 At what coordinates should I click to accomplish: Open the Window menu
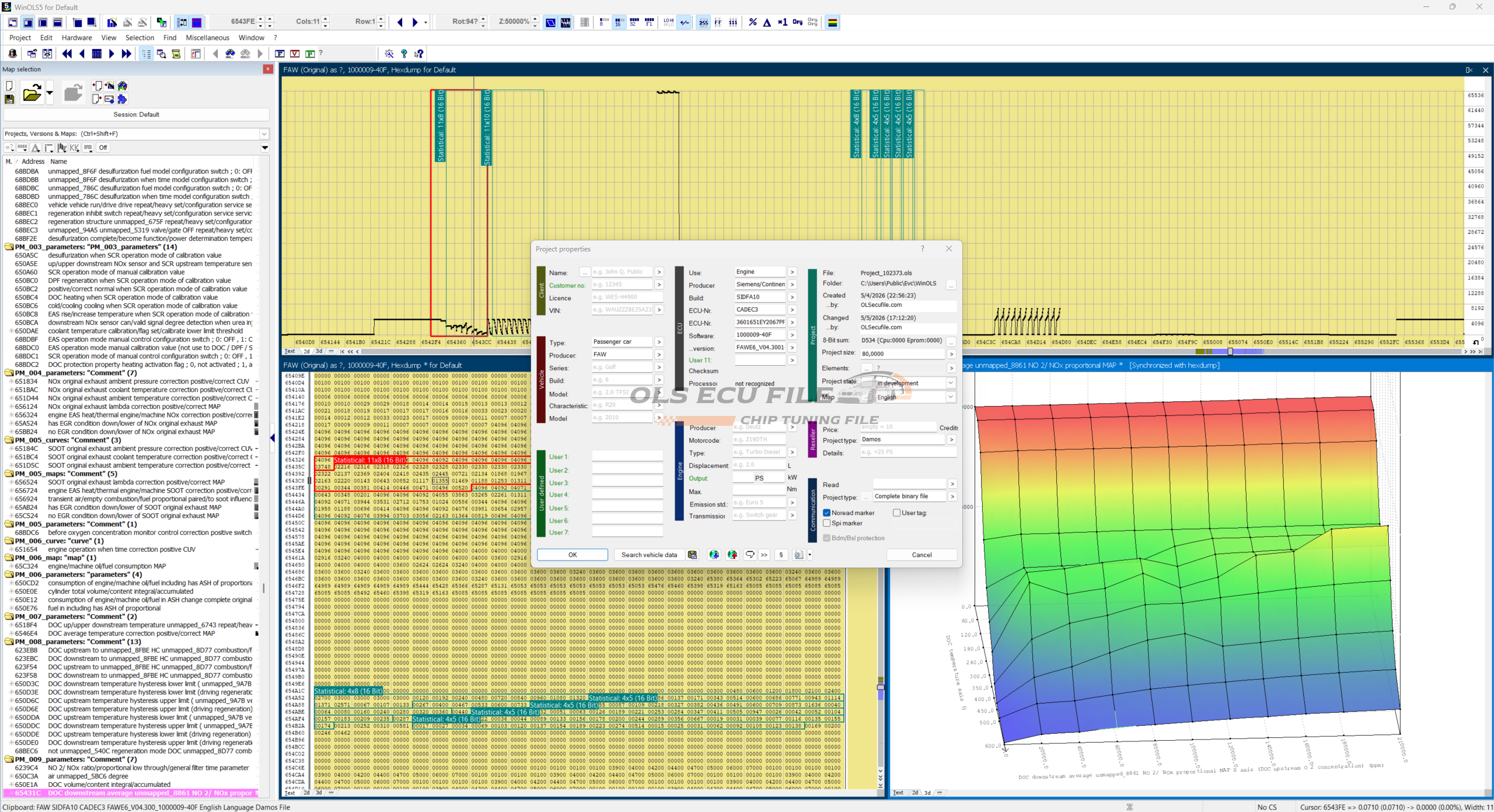coord(251,37)
